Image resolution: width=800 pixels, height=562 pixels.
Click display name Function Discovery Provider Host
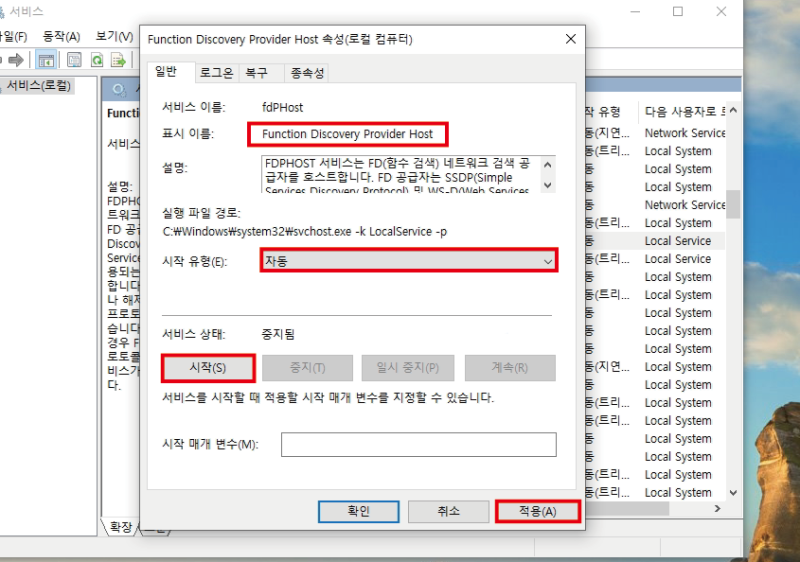click(x=347, y=134)
